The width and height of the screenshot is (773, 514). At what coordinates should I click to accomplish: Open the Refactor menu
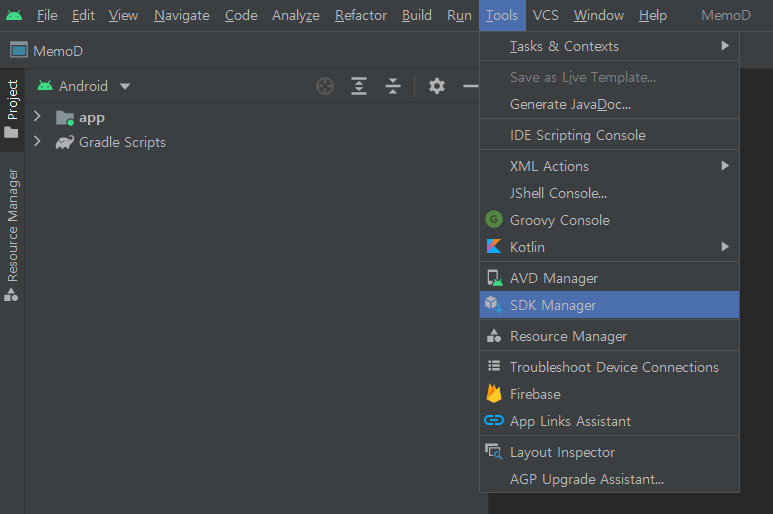pyautogui.click(x=361, y=16)
